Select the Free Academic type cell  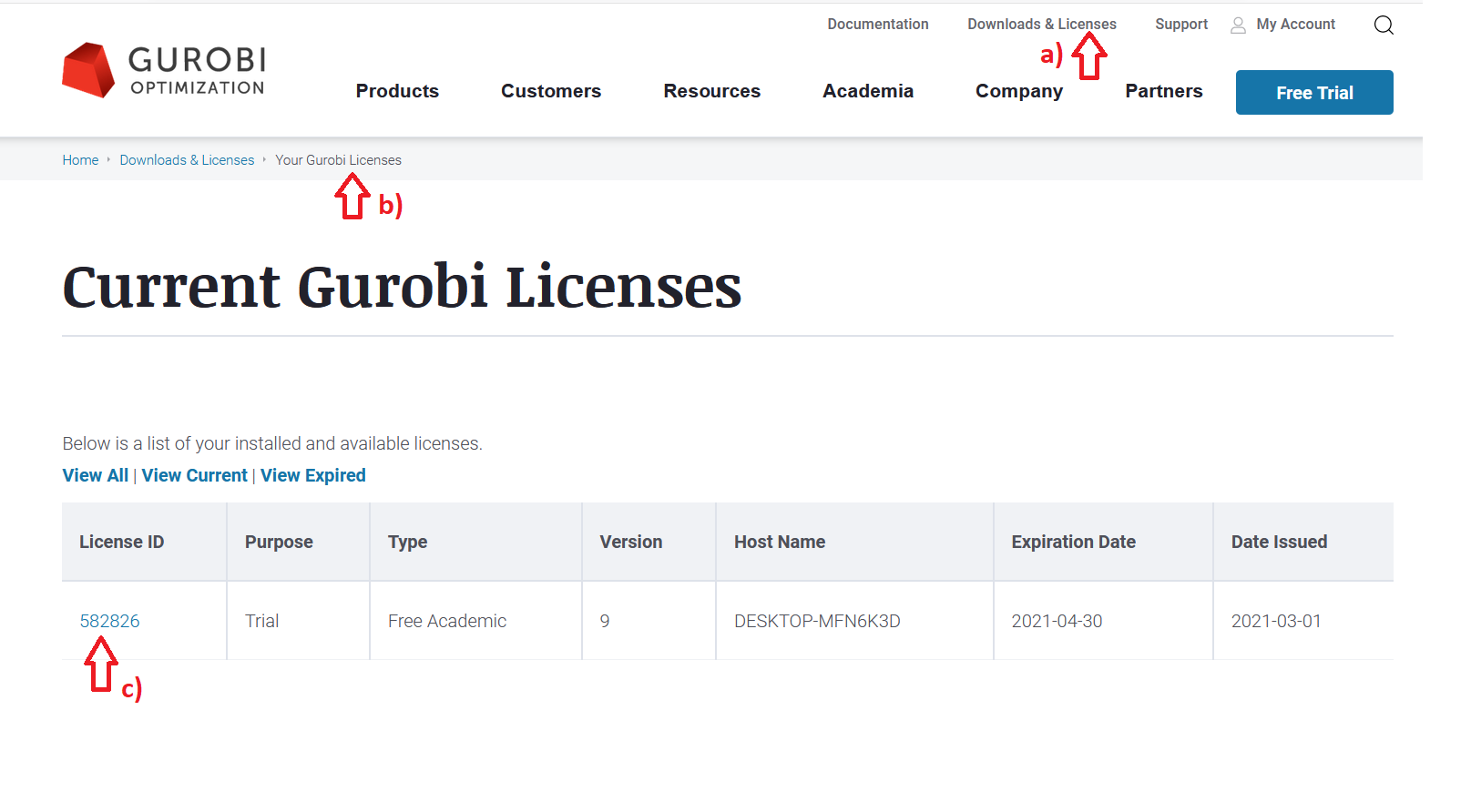pyautogui.click(x=476, y=621)
